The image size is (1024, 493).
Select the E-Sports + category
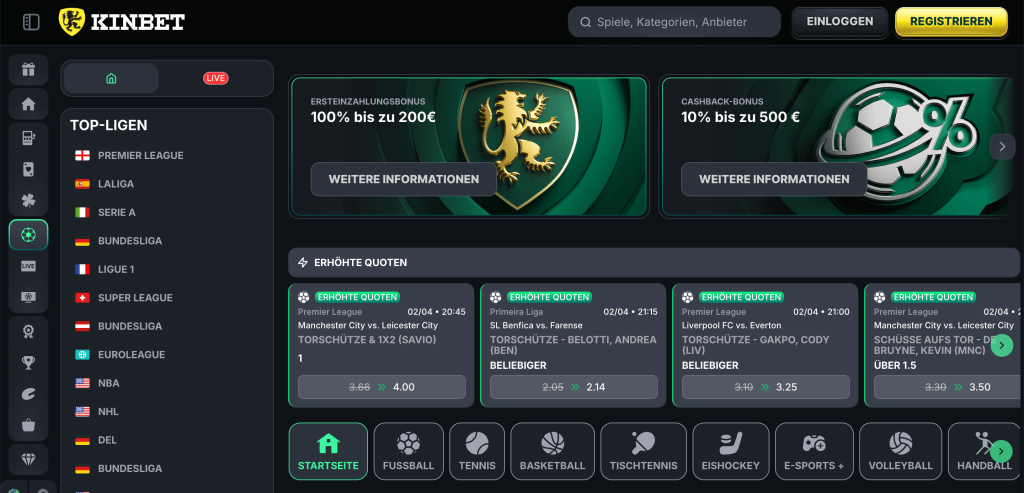(x=814, y=451)
